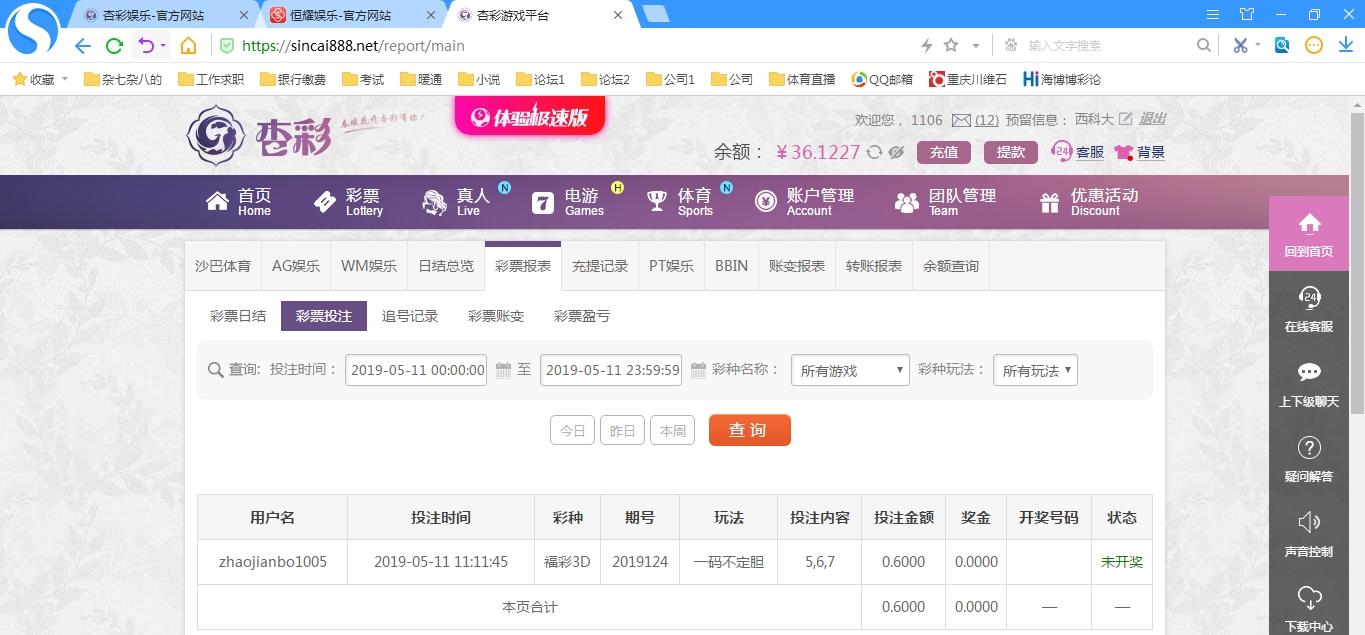This screenshot has height=635, width=1365.
Task: Hide the balance with the eye icon
Action: pyautogui.click(x=896, y=152)
